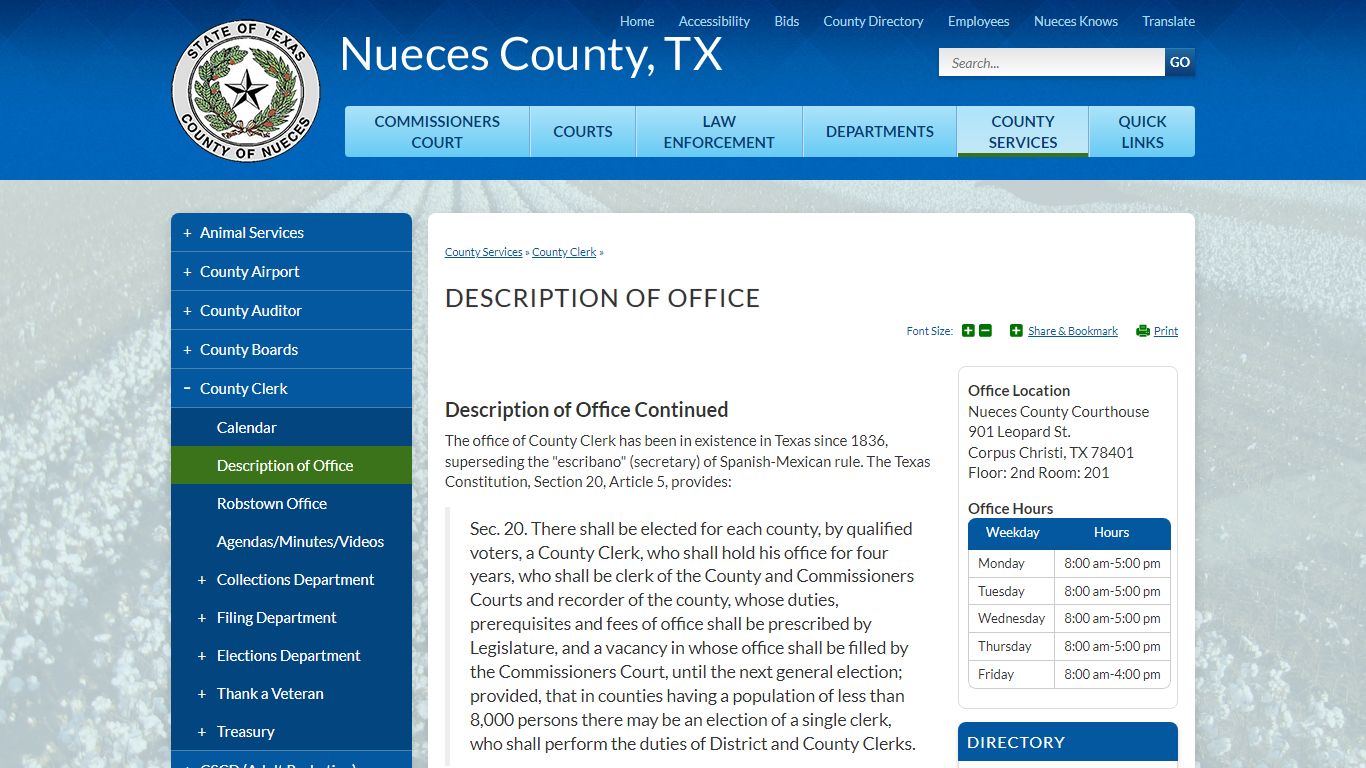
Task: Expand the County Boards section
Action: point(187,350)
